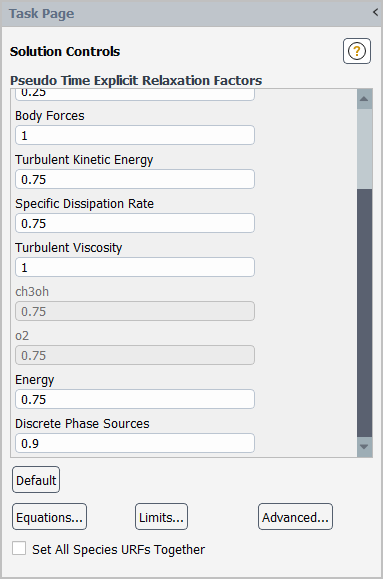The image size is (383, 579).
Task: Edit the Turbulent Viscosity value field
Action: click(135, 267)
